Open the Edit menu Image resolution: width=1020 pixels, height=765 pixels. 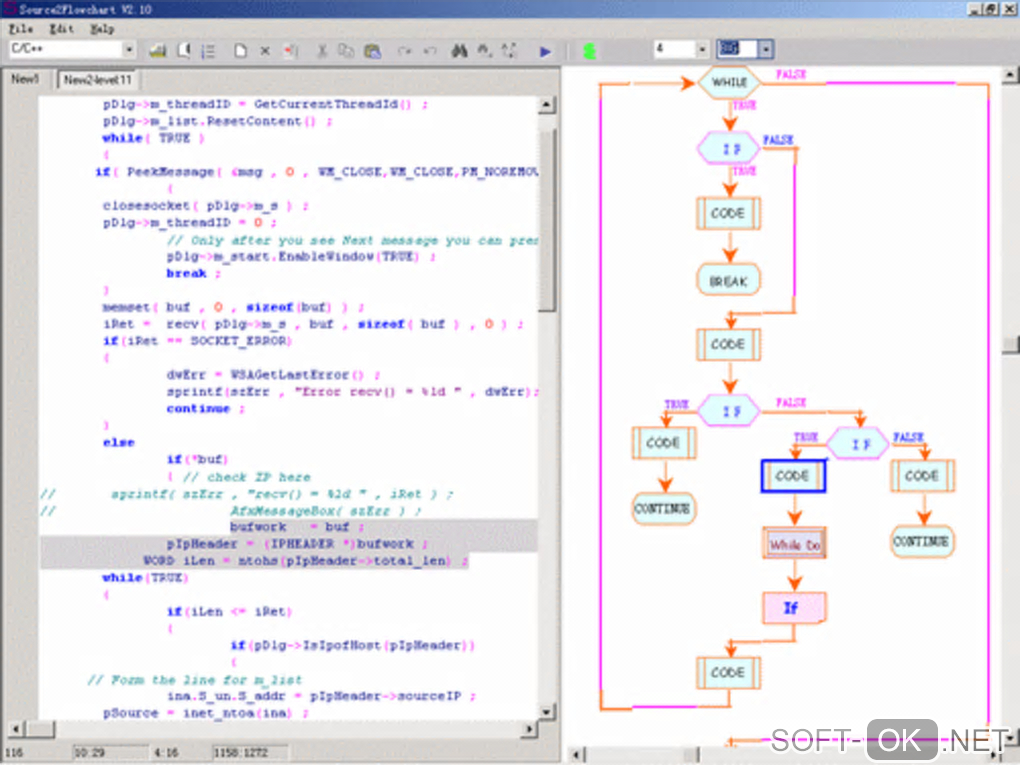coord(61,29)
